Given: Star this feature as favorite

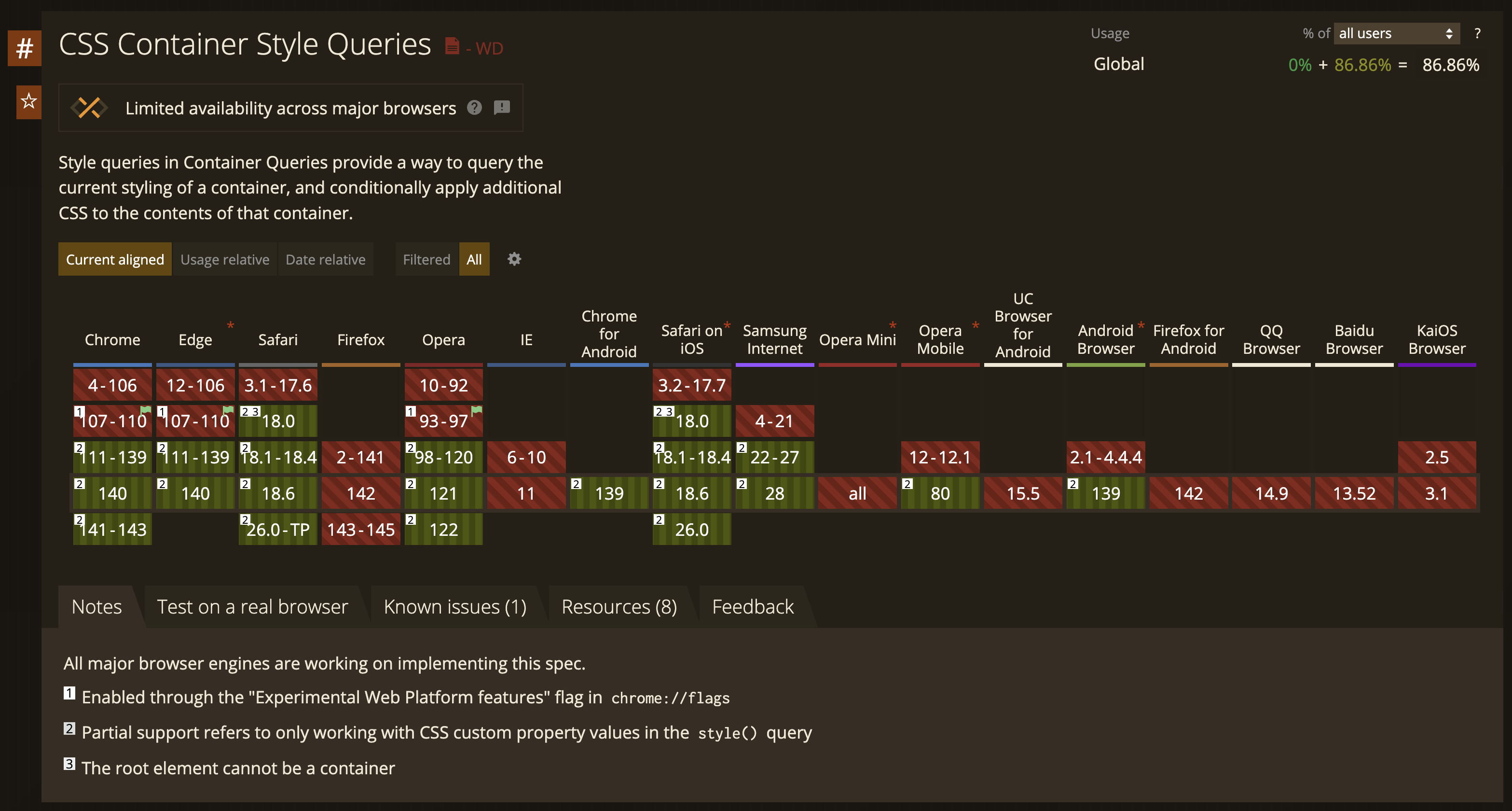Looking at the screenshot, I should coord(28,101).
